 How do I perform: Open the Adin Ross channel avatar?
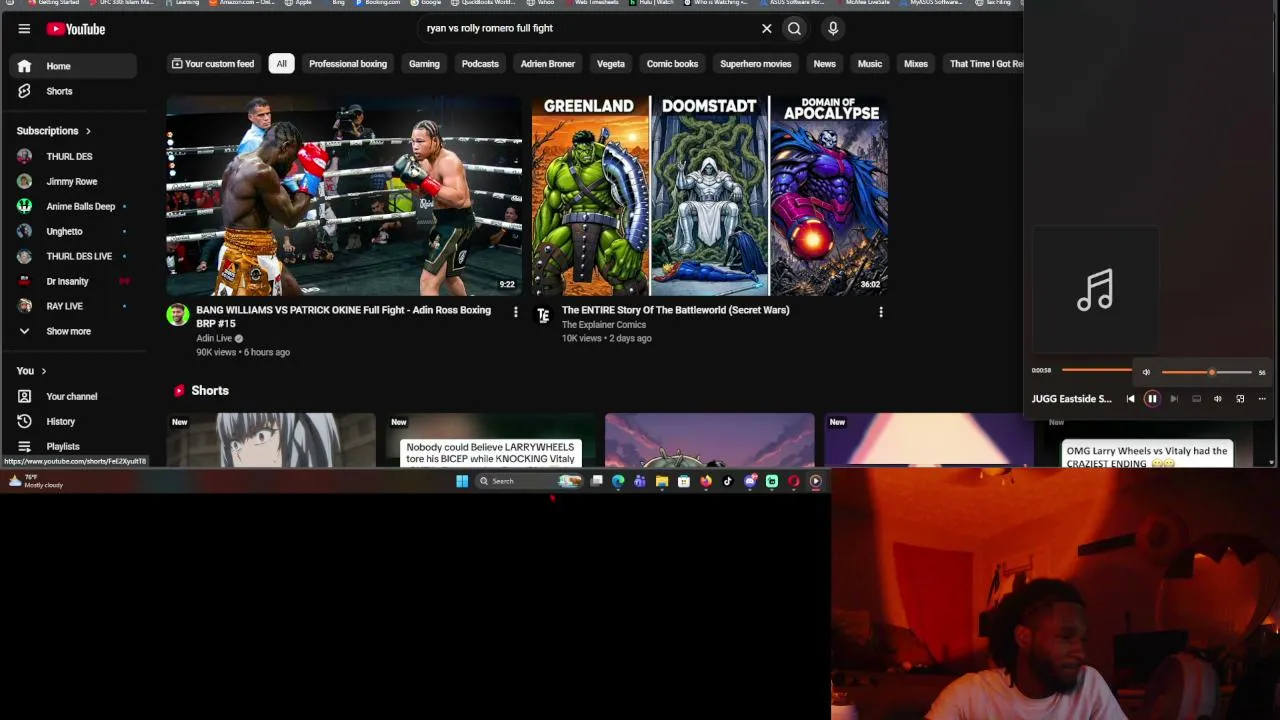pyautogui.click(x=178, y=315)
